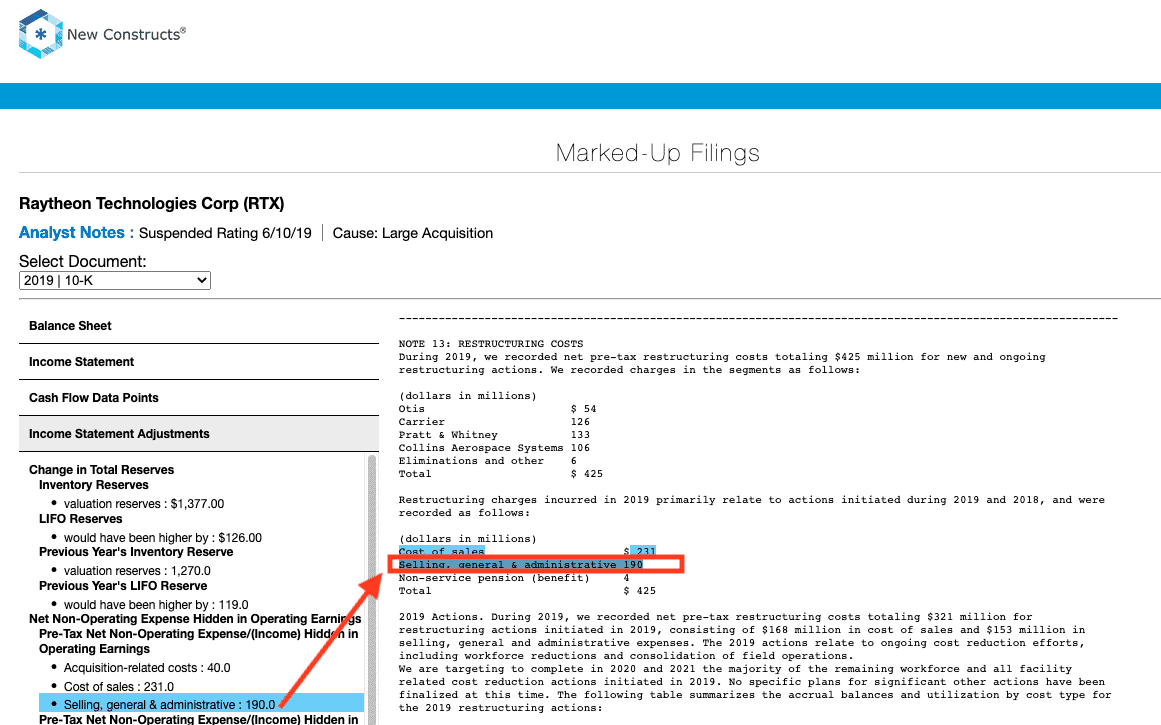1161x725 pixels.
Task: Click the Collins Aerospace Systems 106 row
Action: pyautogui.click(x=494, y=448)
